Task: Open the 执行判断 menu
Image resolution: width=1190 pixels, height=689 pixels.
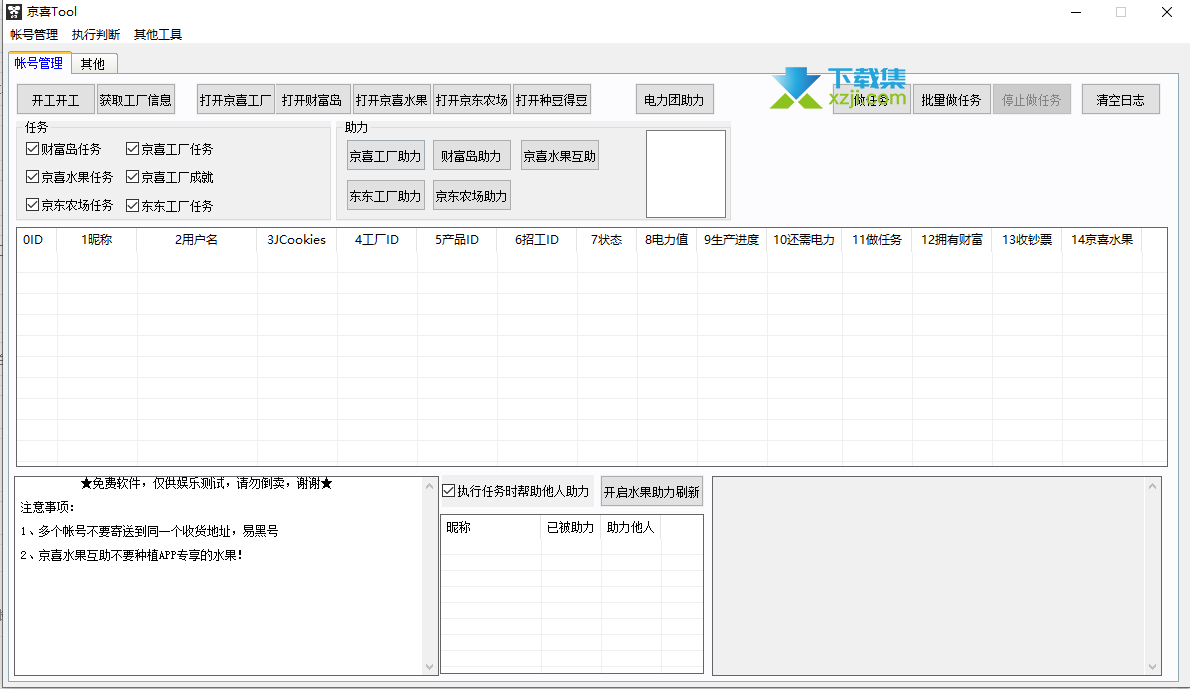Action: pyautogui.click(x=96, y=35)
